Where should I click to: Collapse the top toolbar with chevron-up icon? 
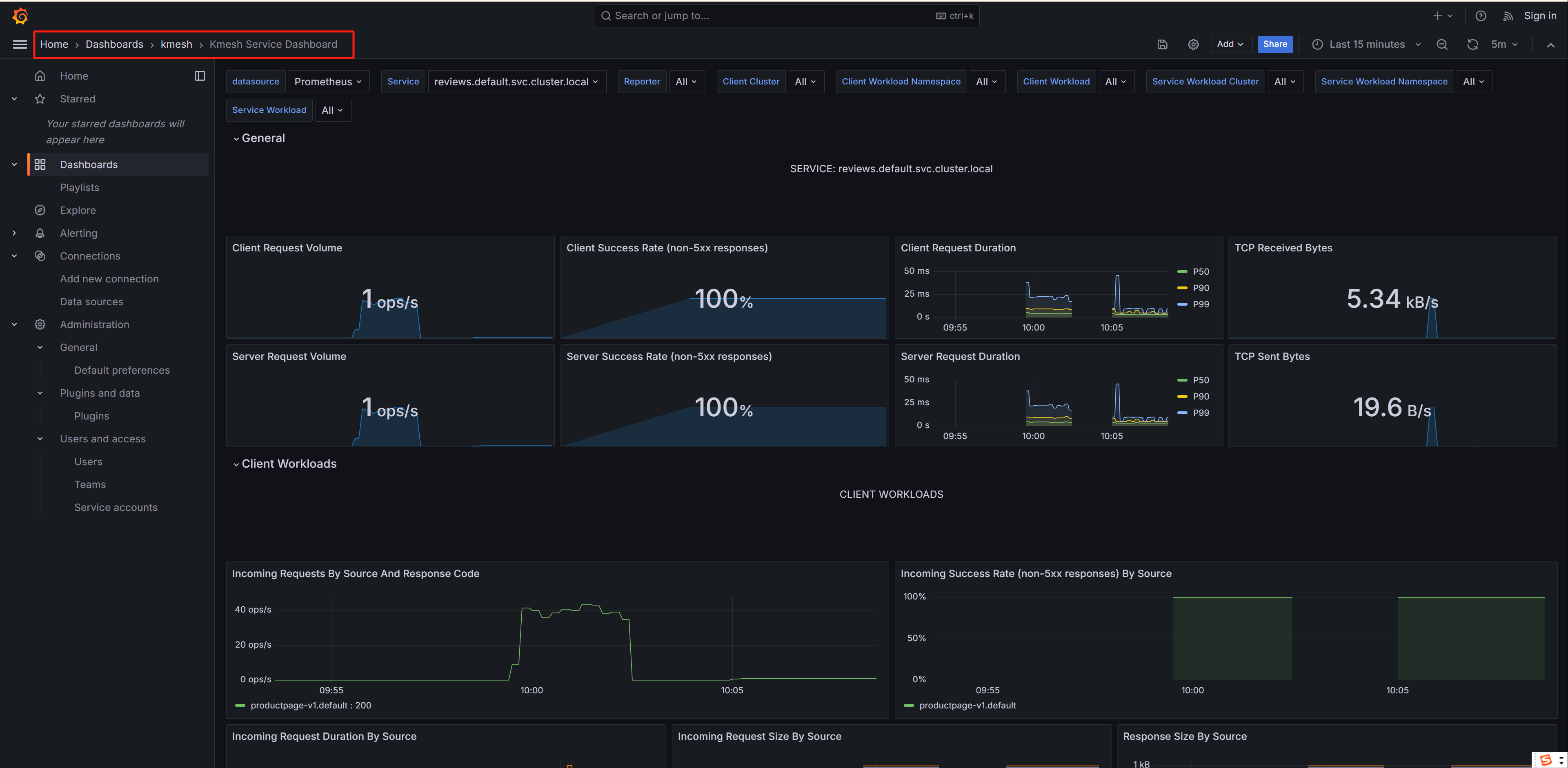[1550, 45]
